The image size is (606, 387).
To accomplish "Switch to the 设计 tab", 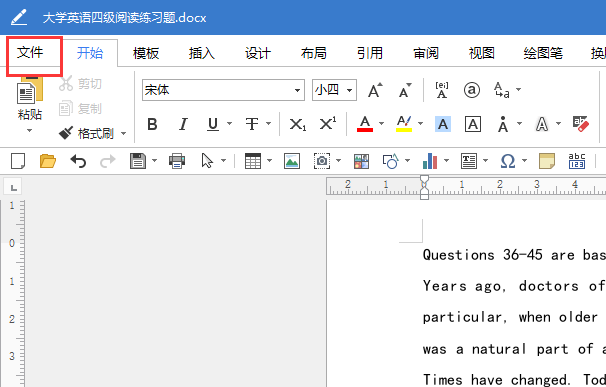I will click(258, 53).
